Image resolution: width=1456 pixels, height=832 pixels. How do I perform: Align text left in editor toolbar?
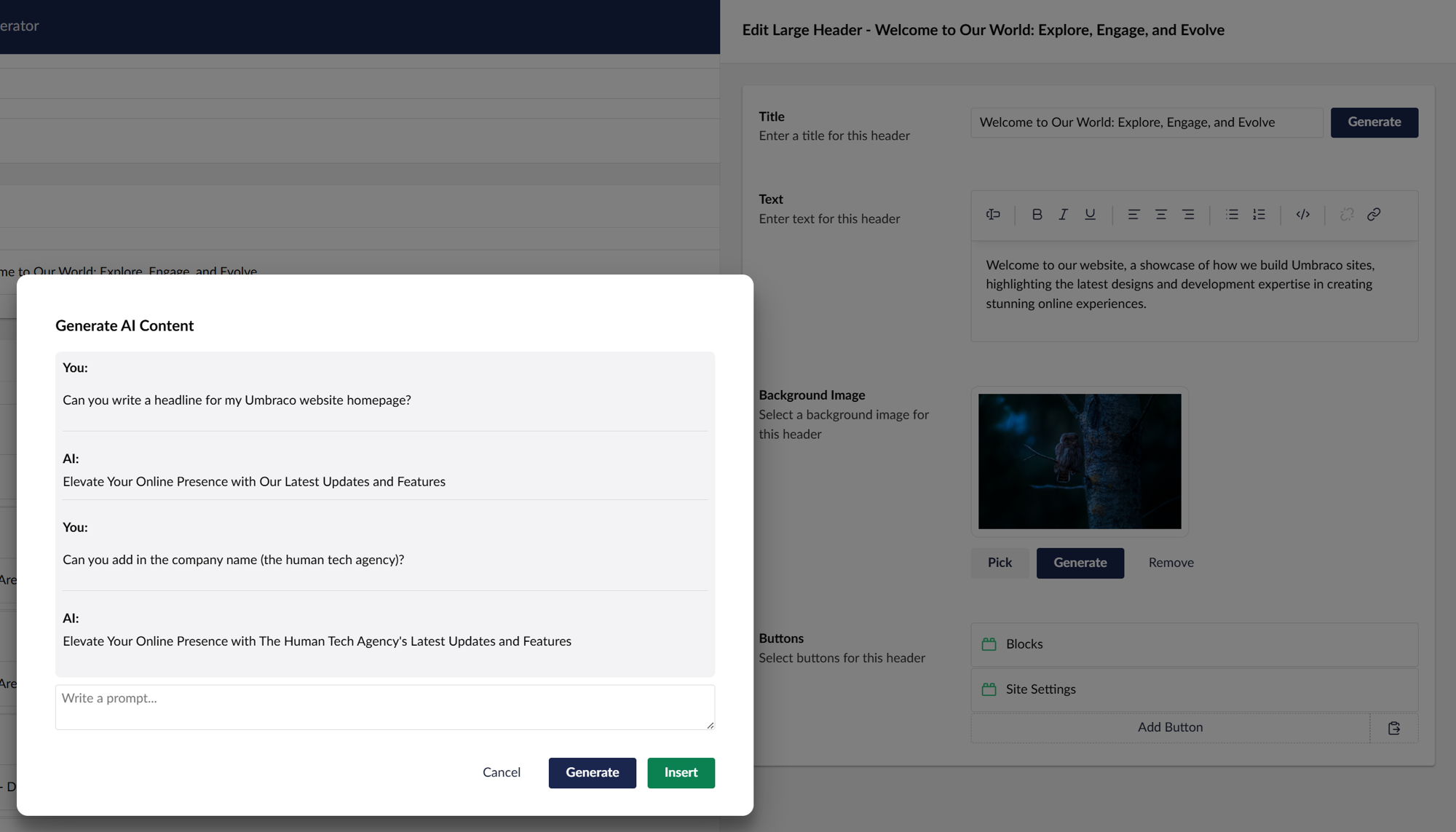coord(1133,214)
